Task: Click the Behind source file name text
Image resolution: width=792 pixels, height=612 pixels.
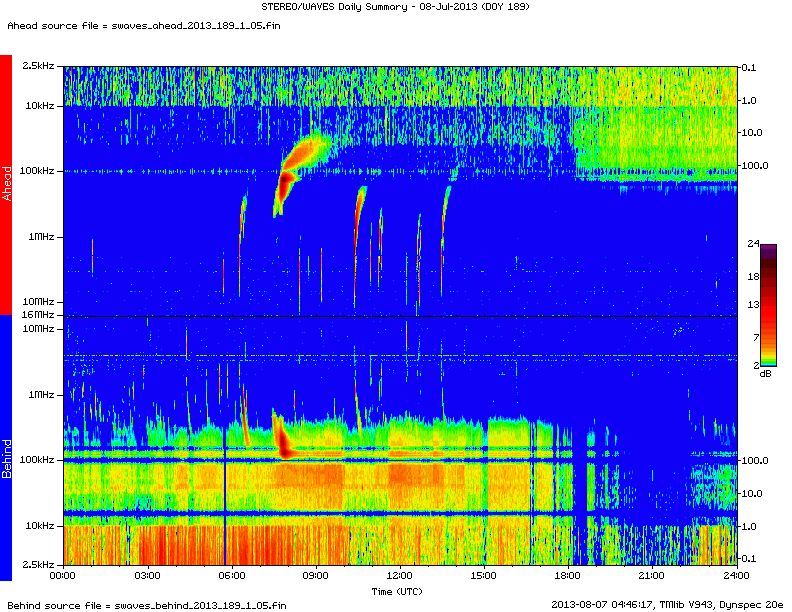Action: pos(147,605)
